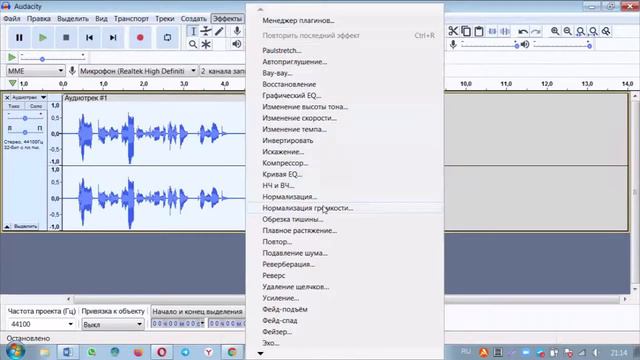Toggle the Loop playback button
The width and height of the screenshot is (640, 360).
coord(167,38)
